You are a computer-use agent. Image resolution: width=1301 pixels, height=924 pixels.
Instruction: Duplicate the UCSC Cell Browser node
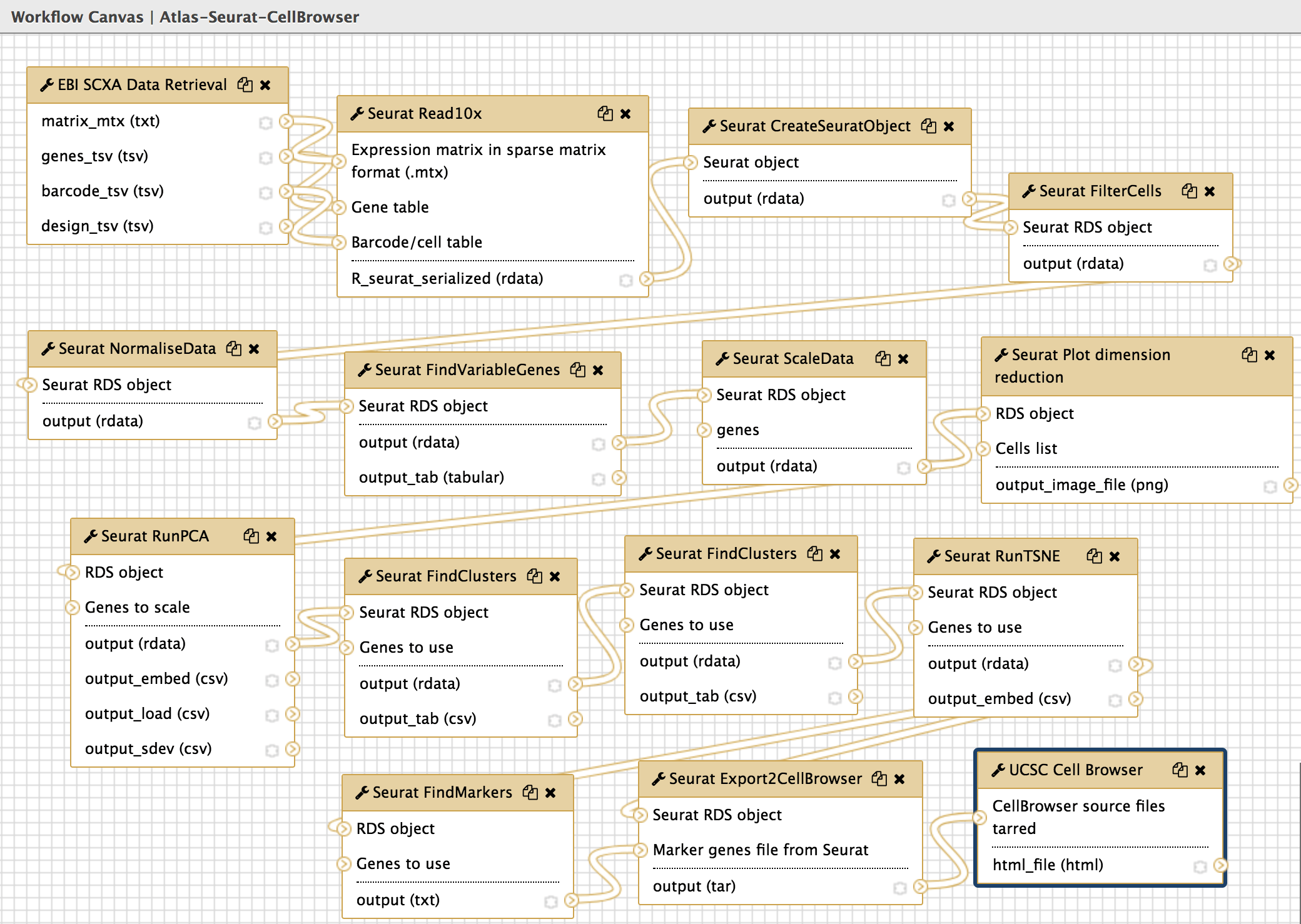[1180, 770]
